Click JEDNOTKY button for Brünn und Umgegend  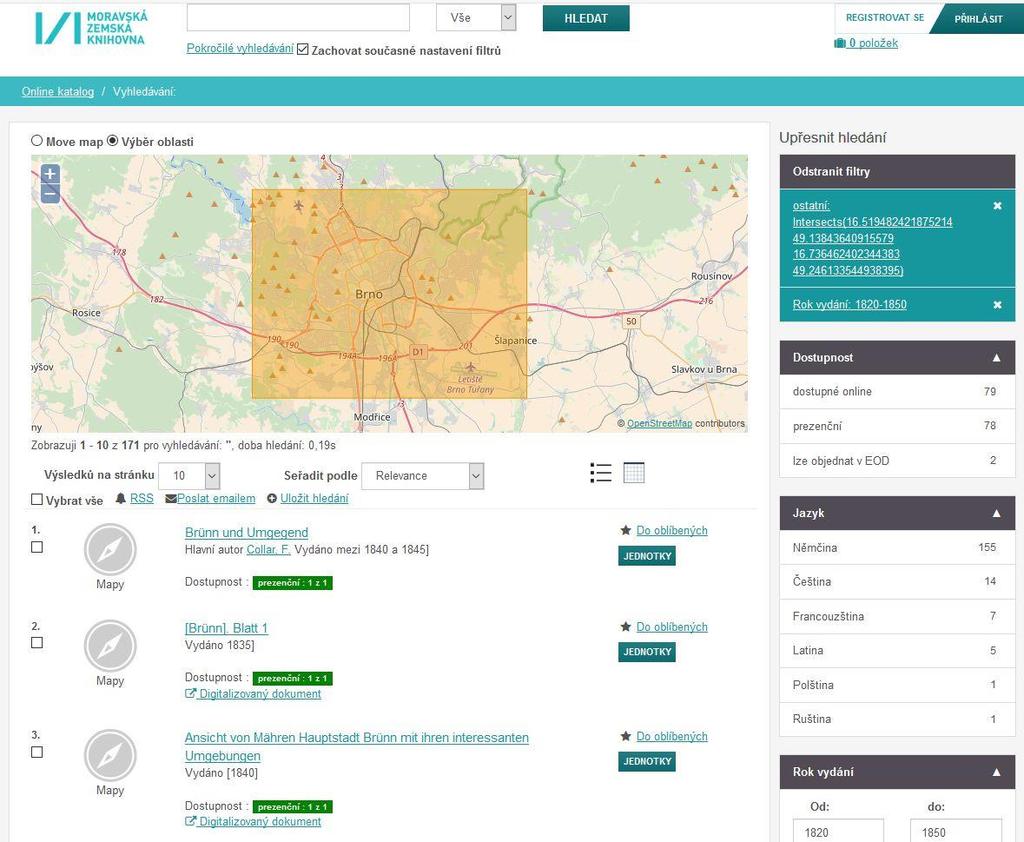click(x=647, y=556)
